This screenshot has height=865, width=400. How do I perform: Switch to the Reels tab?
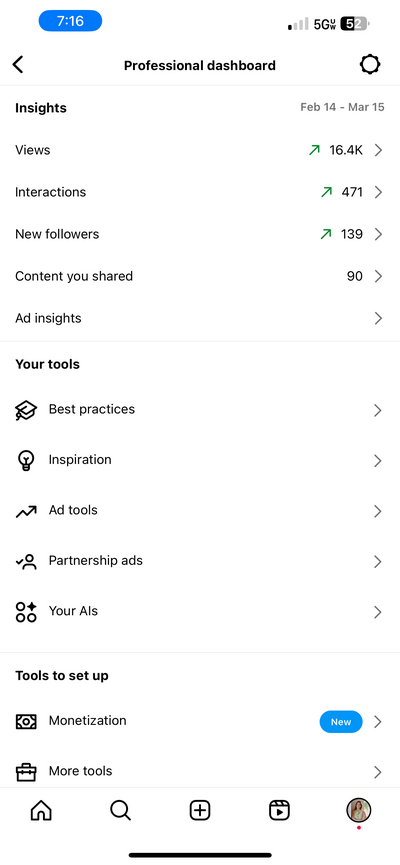click(x=279, y=810)
